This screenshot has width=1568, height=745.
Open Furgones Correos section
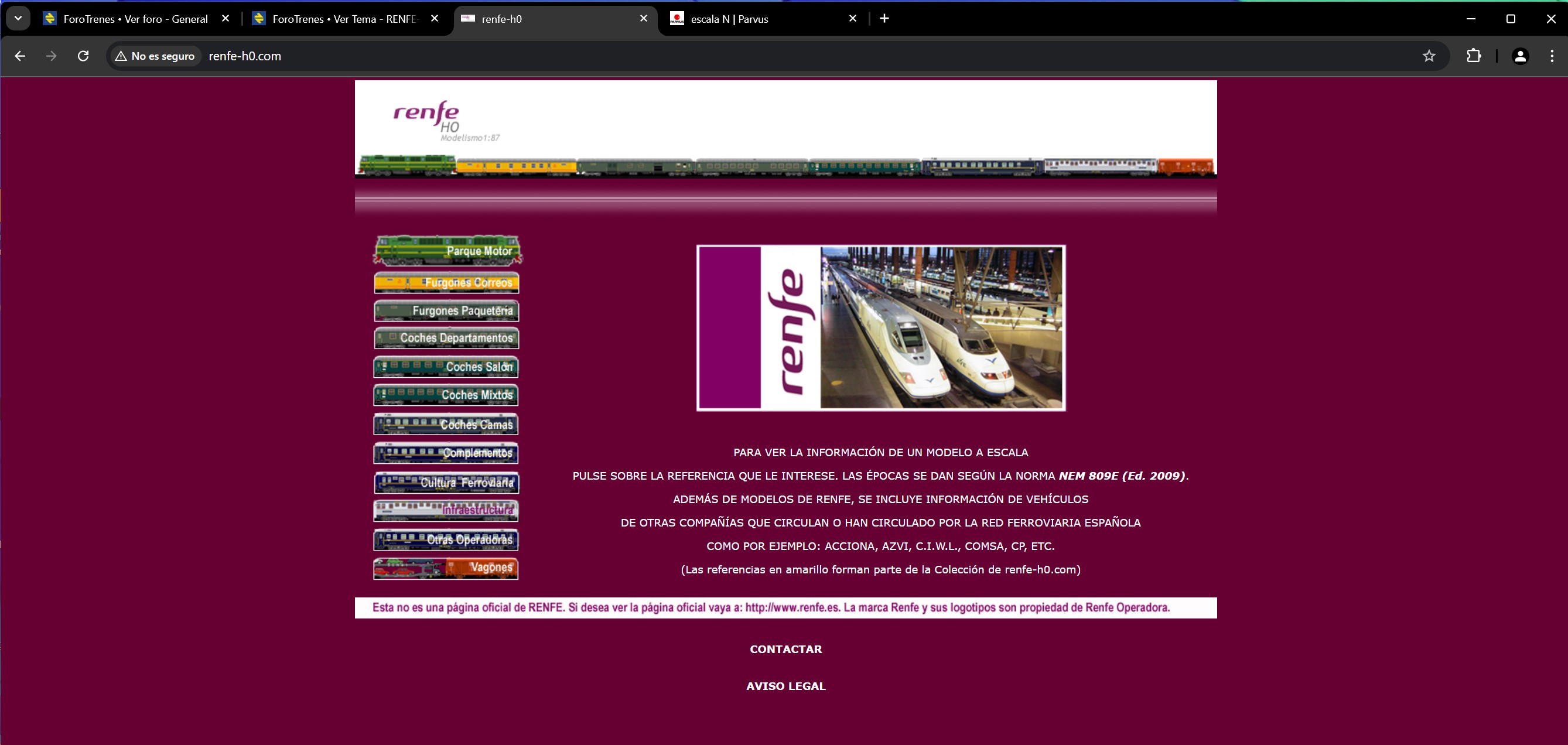(x=446, y=282)
